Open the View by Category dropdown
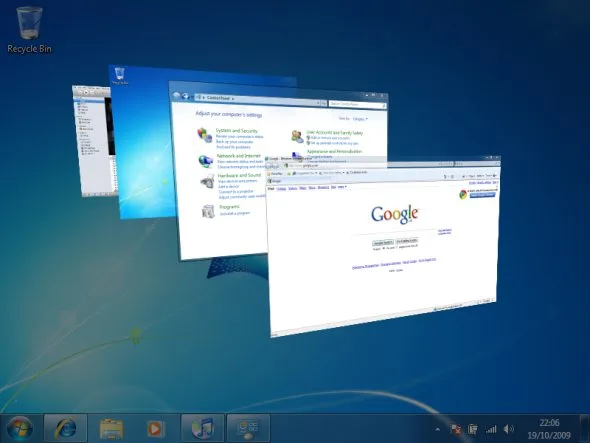The image size is (590, 443). [x=360, y=119]
